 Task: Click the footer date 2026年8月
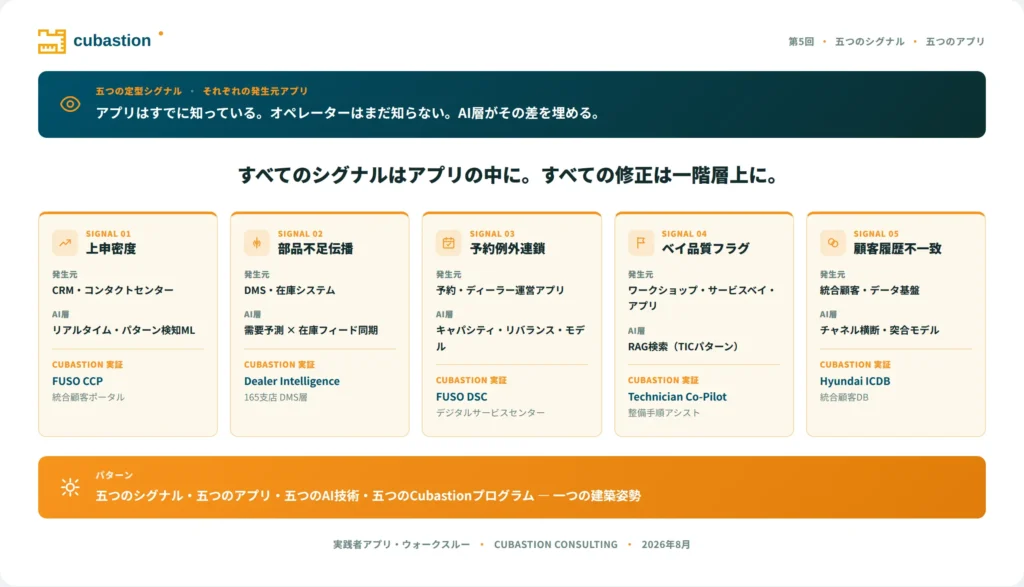click(666, 545)
